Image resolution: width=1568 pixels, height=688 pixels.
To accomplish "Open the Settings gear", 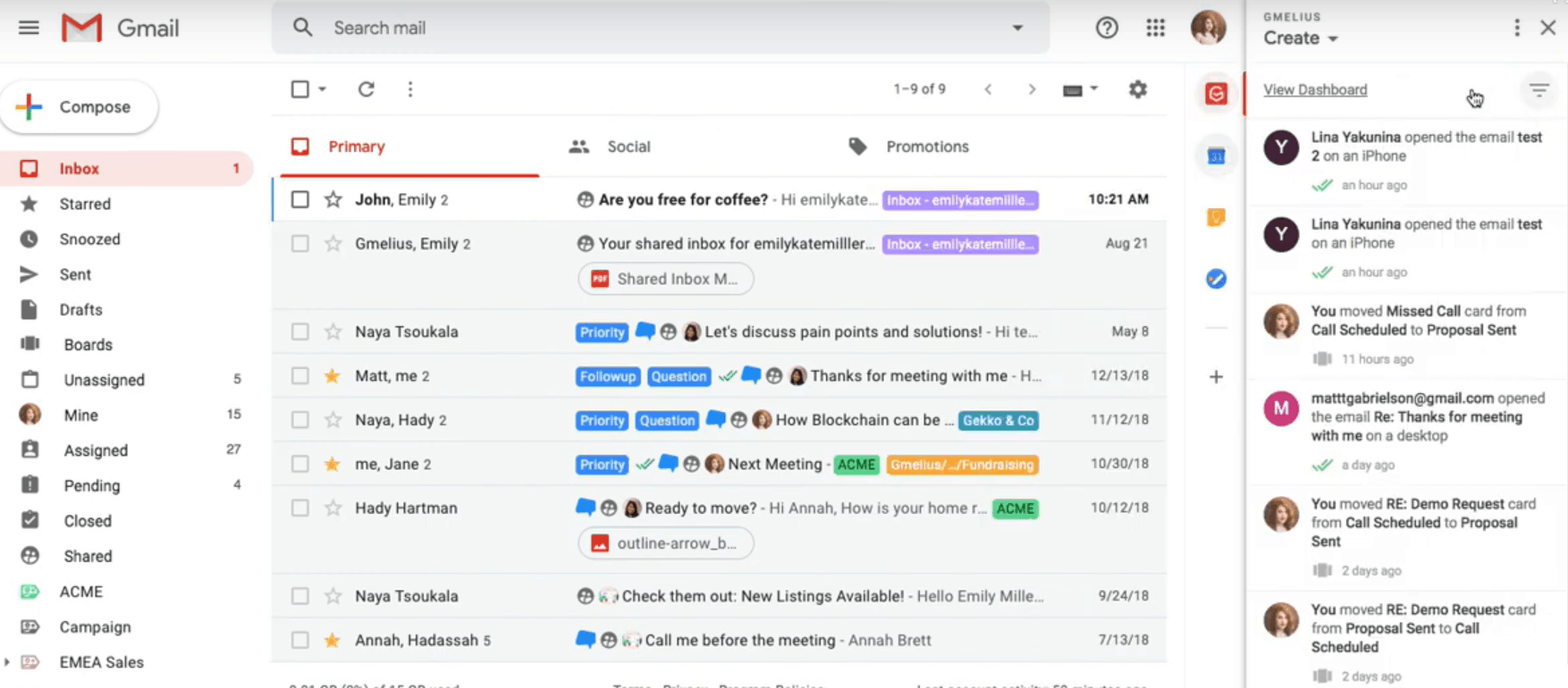I will click(x=1137, y=89).
